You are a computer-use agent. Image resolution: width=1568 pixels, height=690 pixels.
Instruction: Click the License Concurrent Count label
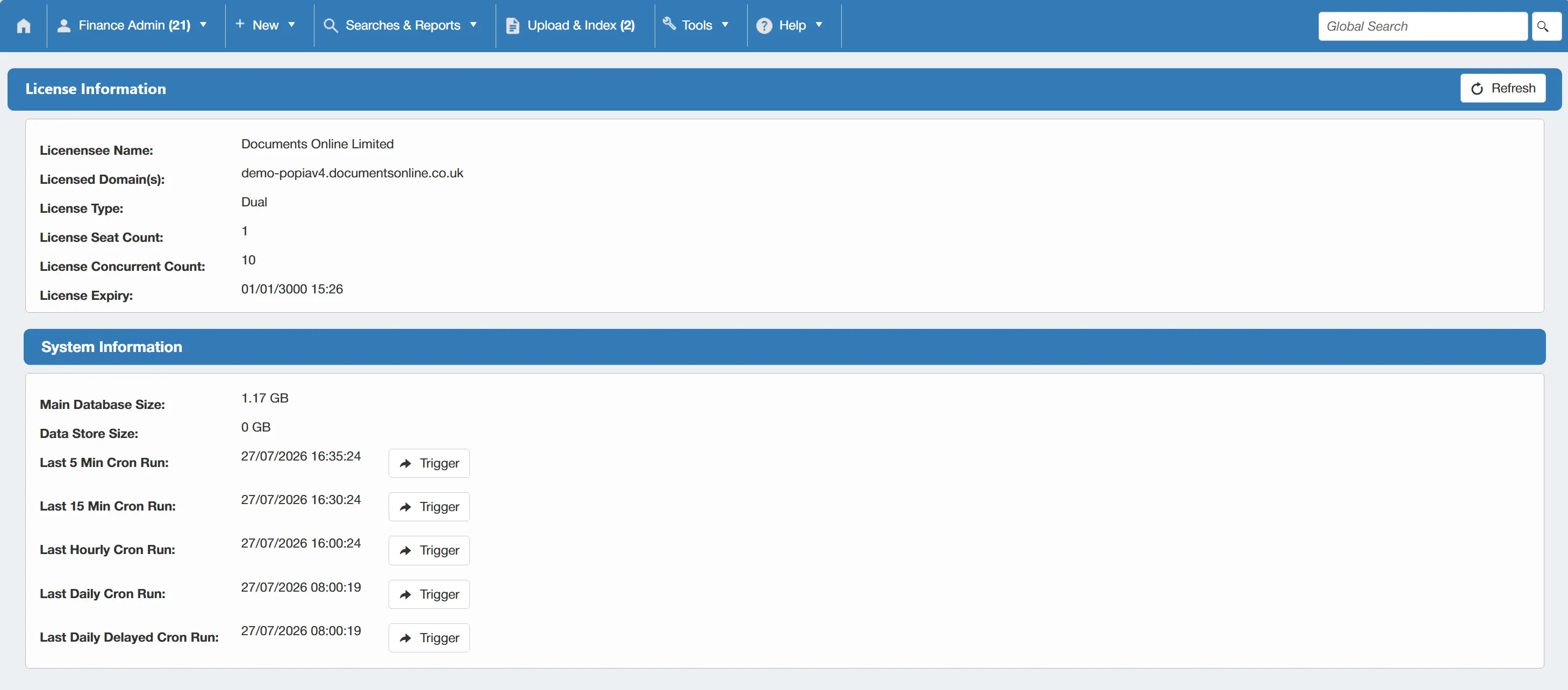tap(123, 267)
